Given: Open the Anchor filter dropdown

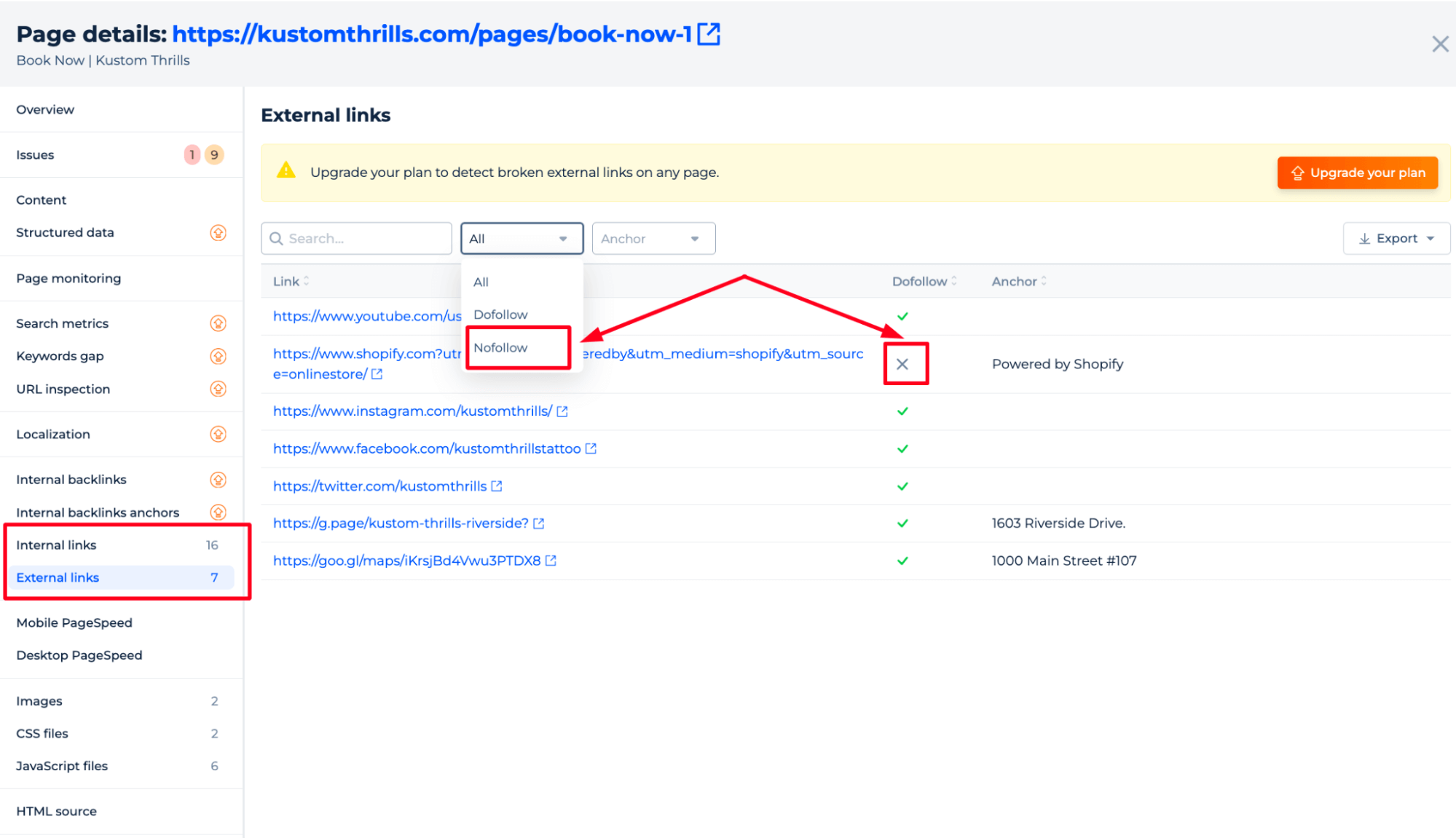Looking at the screenshot, I should coord(653,239).
